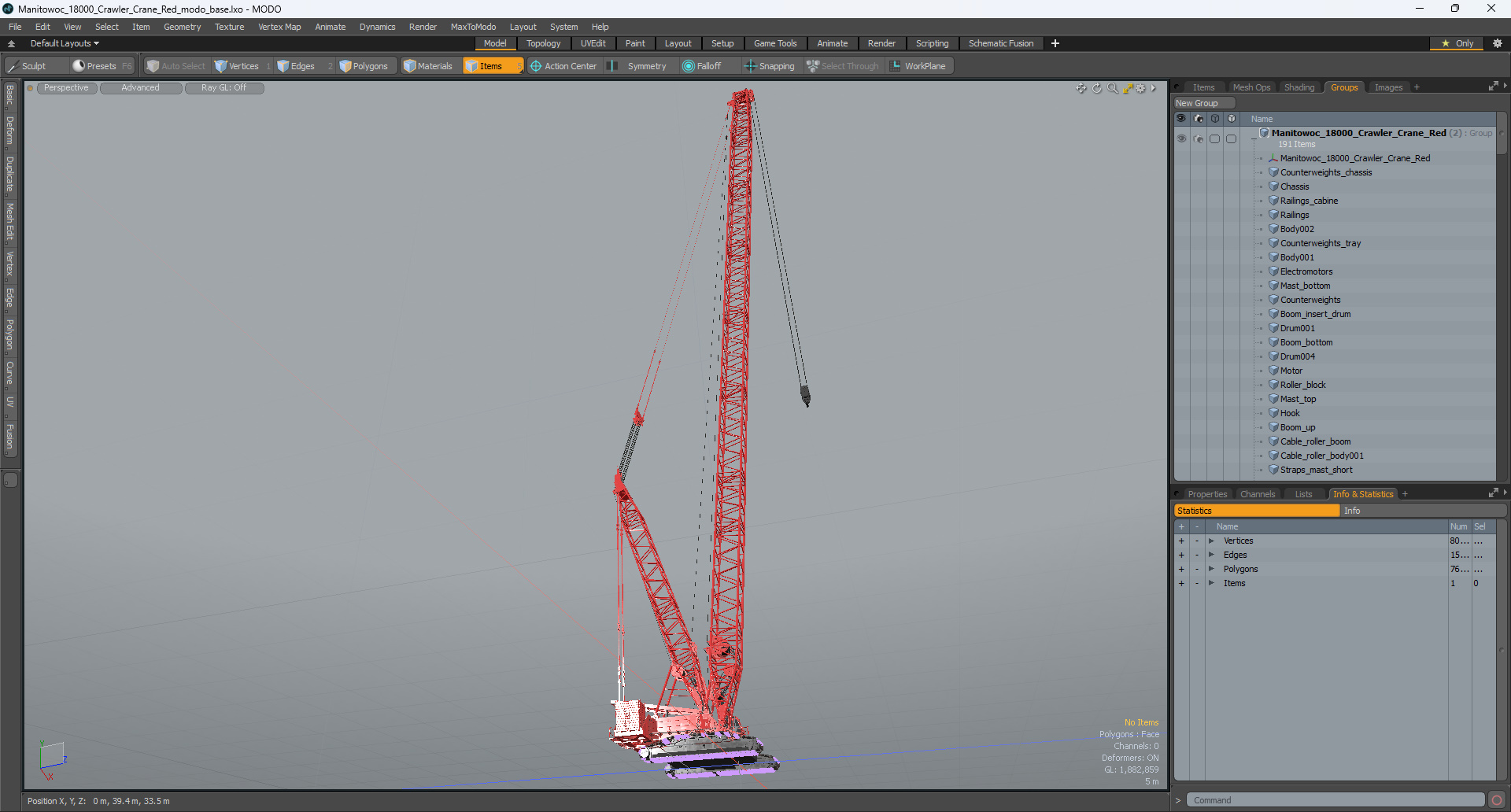The width and height of the screenshot is (1511, 812).
Task: Open layout settings gear icon
Action: click(1498, 43)
